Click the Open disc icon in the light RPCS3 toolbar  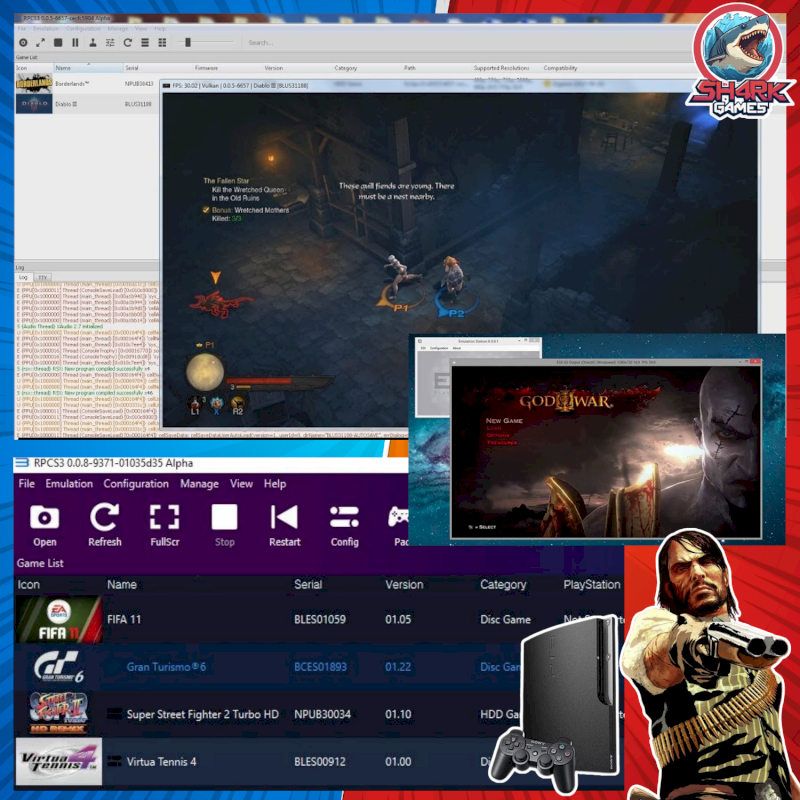pyautogui.click(x=23, y=43)
